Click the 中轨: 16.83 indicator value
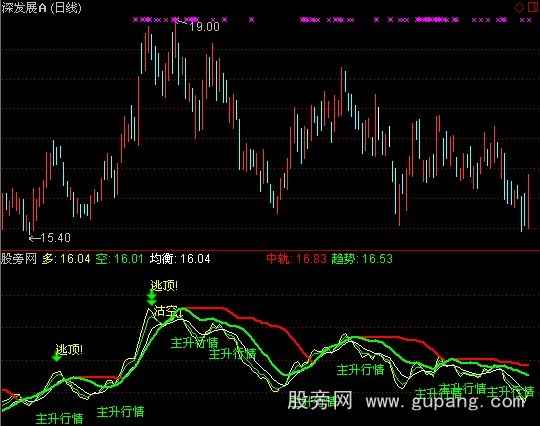The image size is (540, 426). pos(297,259)
